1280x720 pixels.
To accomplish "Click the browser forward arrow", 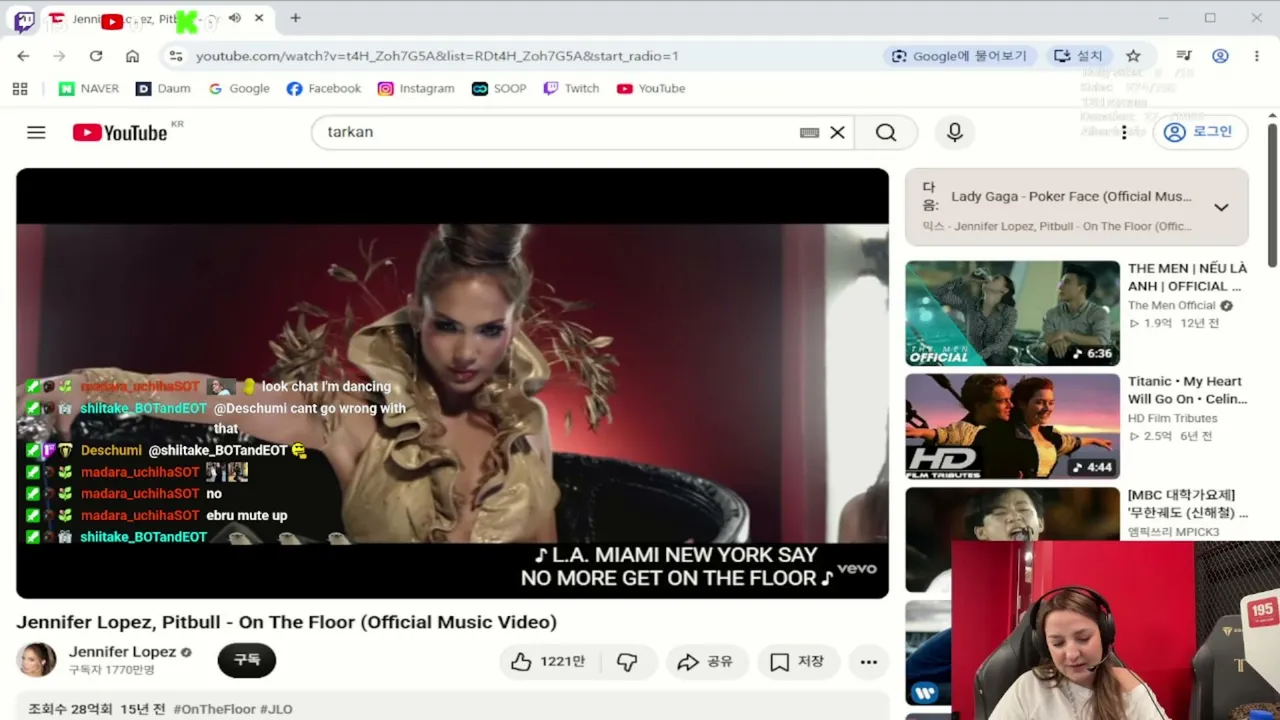I will 59,56.
